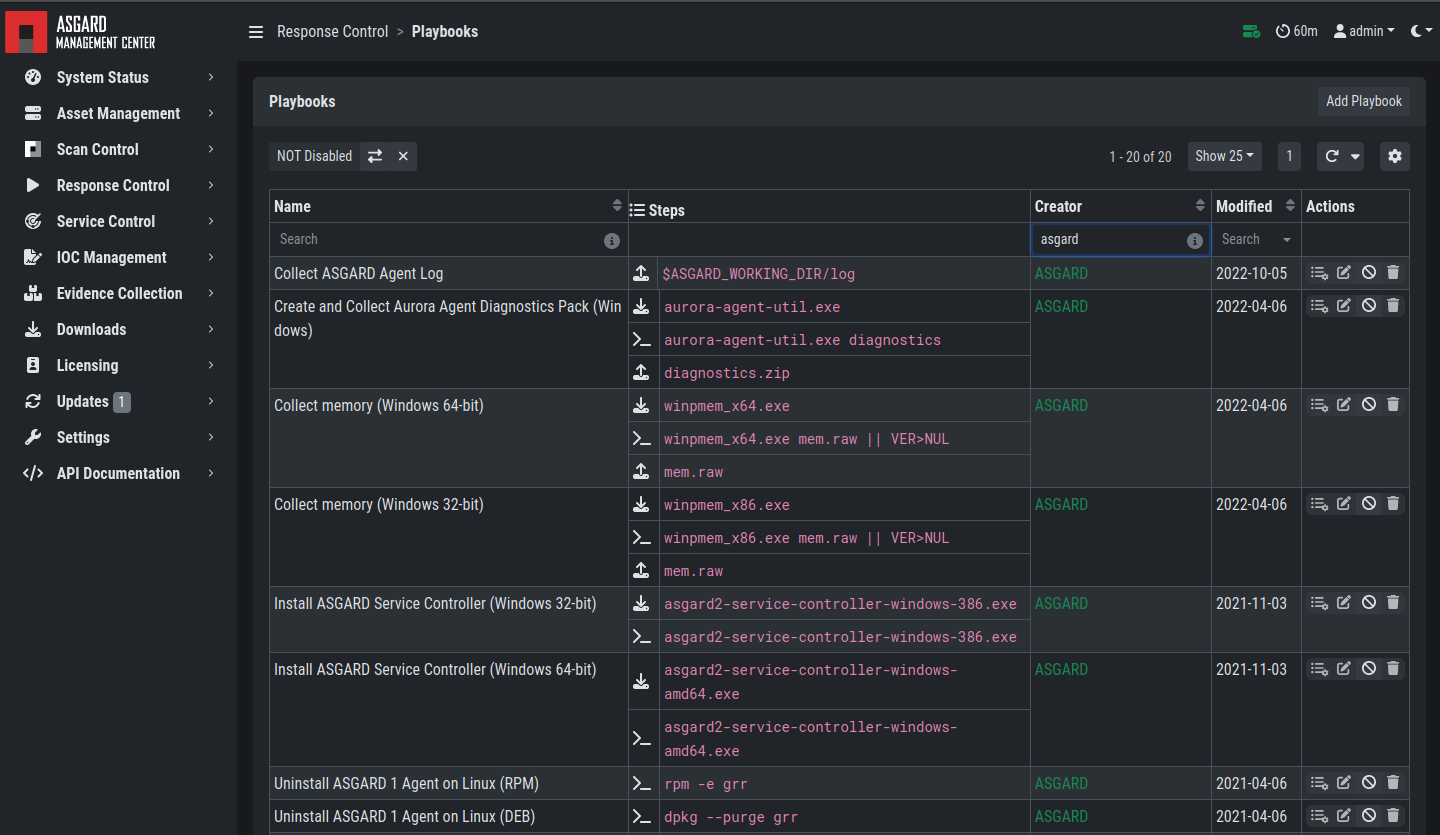Image resolution: width=1440 pixels, height=835 pixels.
Task: Select the rpm -e grr step
Action: click(x=706, y=784)
